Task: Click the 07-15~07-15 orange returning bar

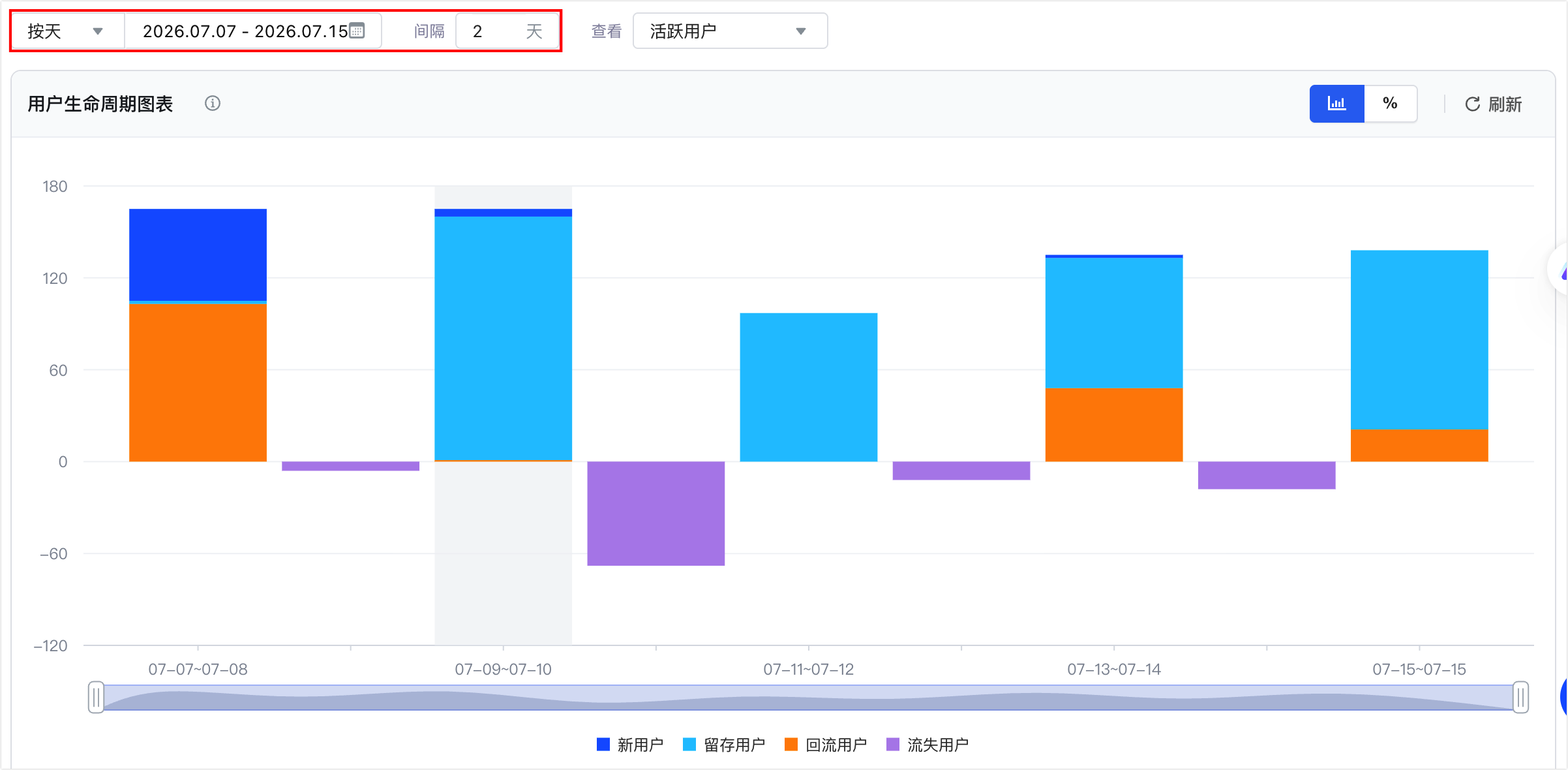Action: pyautogui.click(x=1419, y=445)
